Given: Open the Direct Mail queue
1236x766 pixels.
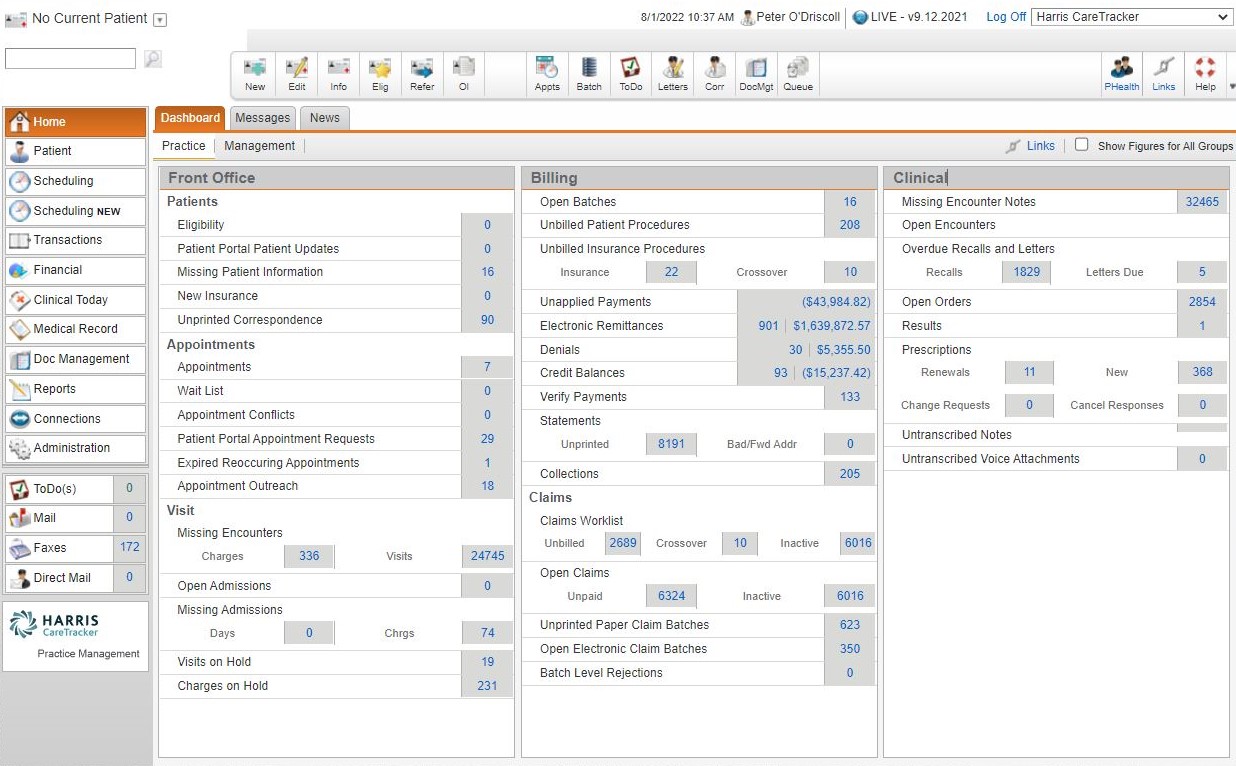Looking at the screenshot, I should pos(75,578).
